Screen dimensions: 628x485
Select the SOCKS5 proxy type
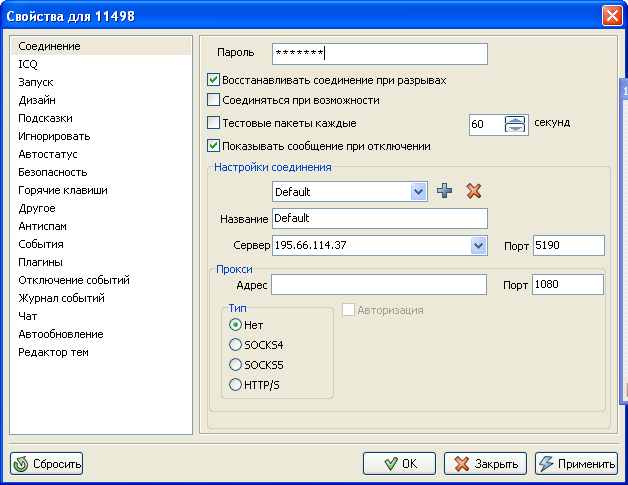point(236,365)
